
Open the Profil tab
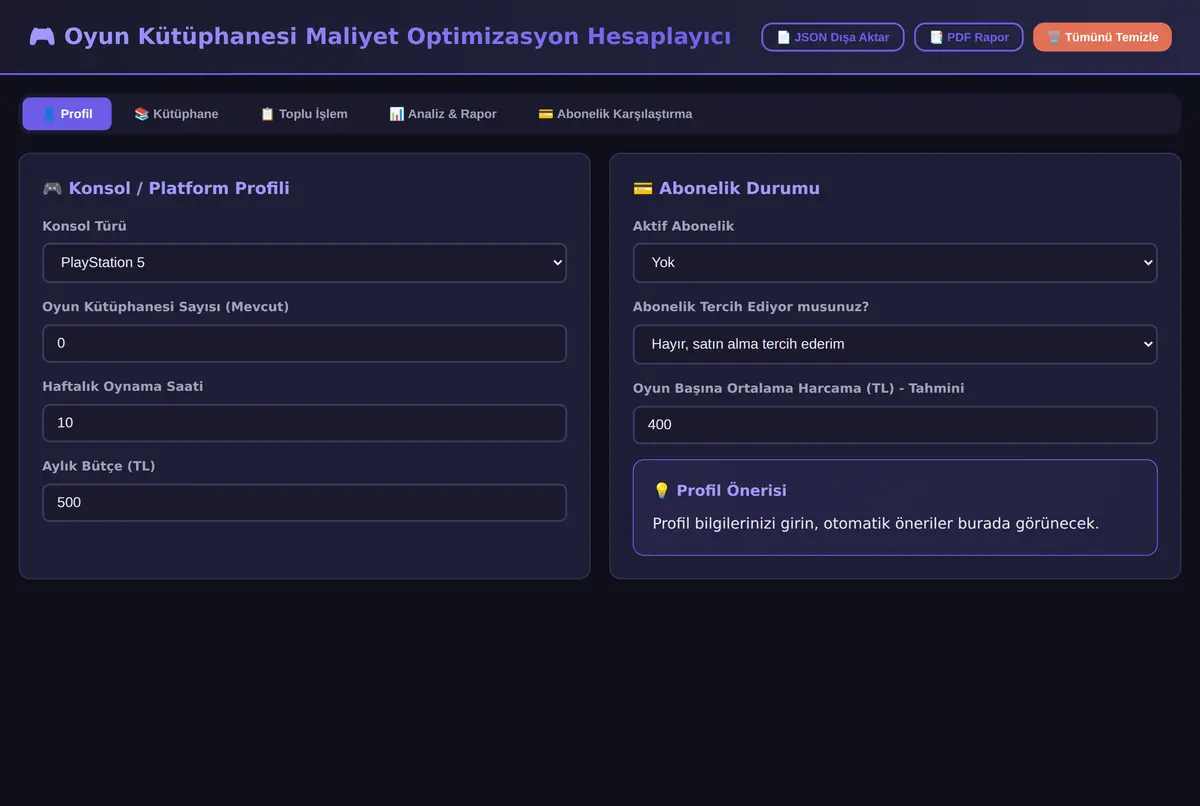click(x=67, y=114)
